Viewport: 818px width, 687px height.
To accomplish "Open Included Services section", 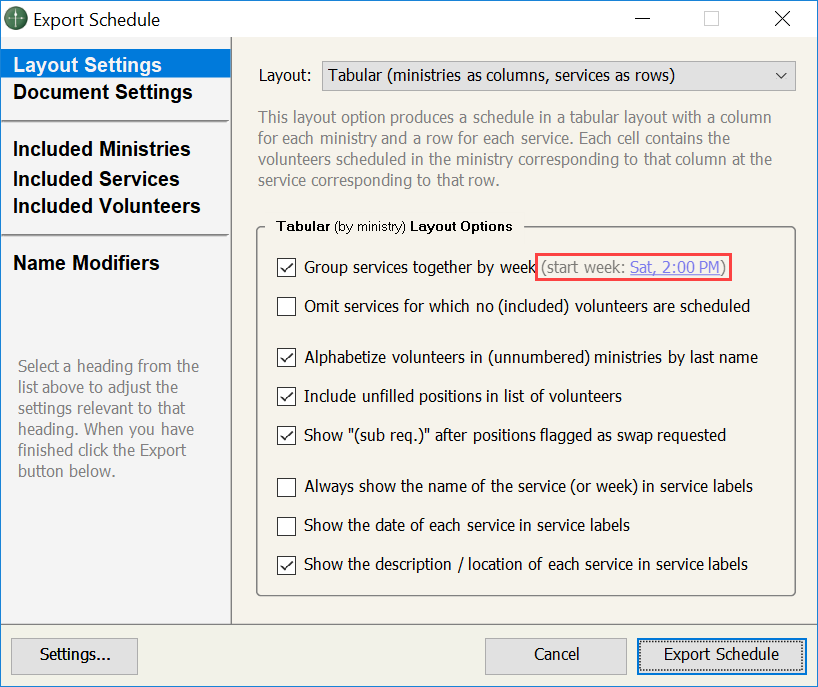I will pyautogui.click(x=96, y=179).
